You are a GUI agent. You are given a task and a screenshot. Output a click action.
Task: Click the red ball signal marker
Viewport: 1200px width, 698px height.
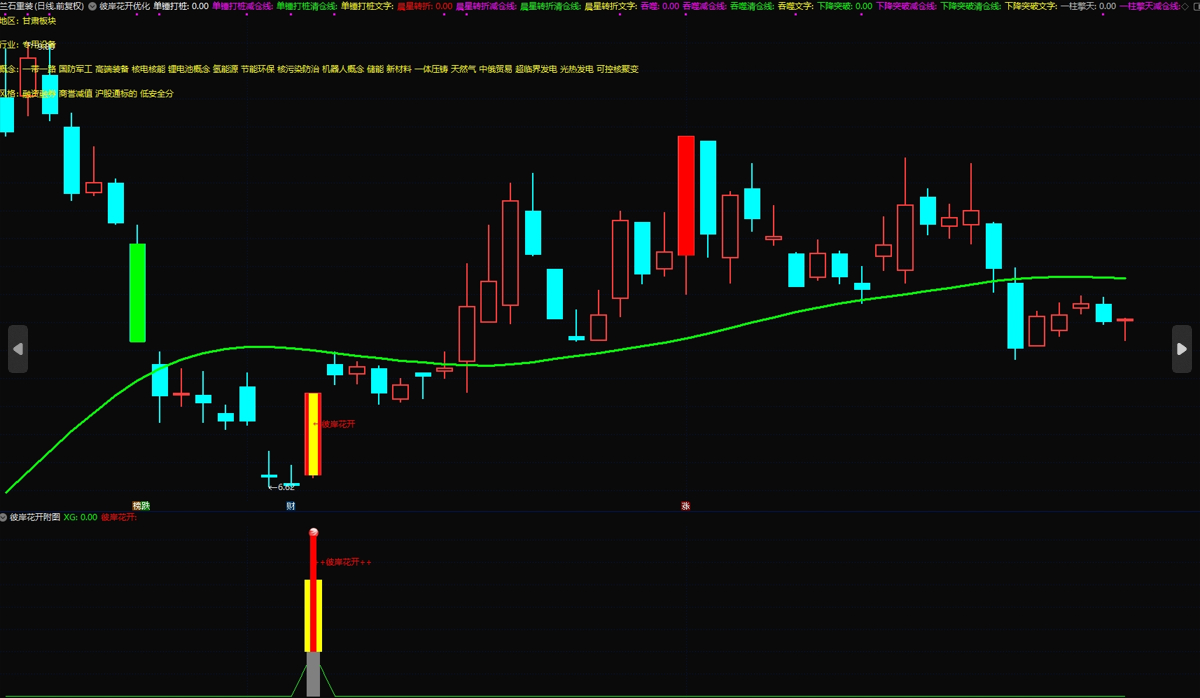coord(313,533)
